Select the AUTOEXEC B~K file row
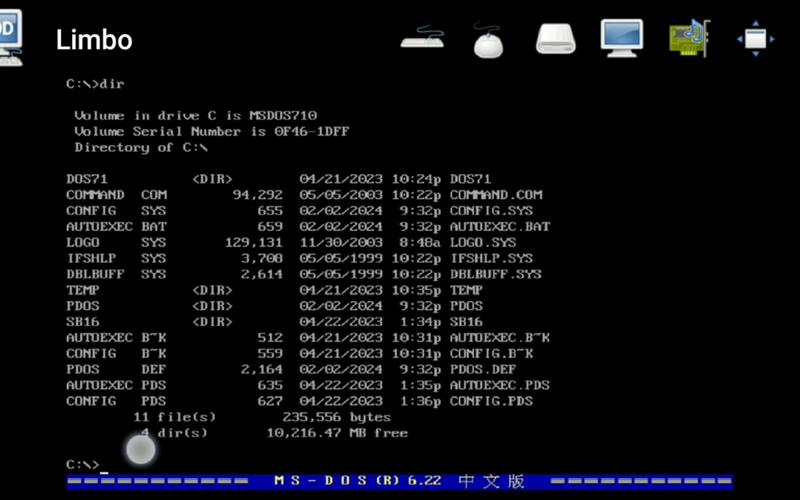The width and height of the screenshot is (800, 500). pyautogui.click(x=308, y=337)
